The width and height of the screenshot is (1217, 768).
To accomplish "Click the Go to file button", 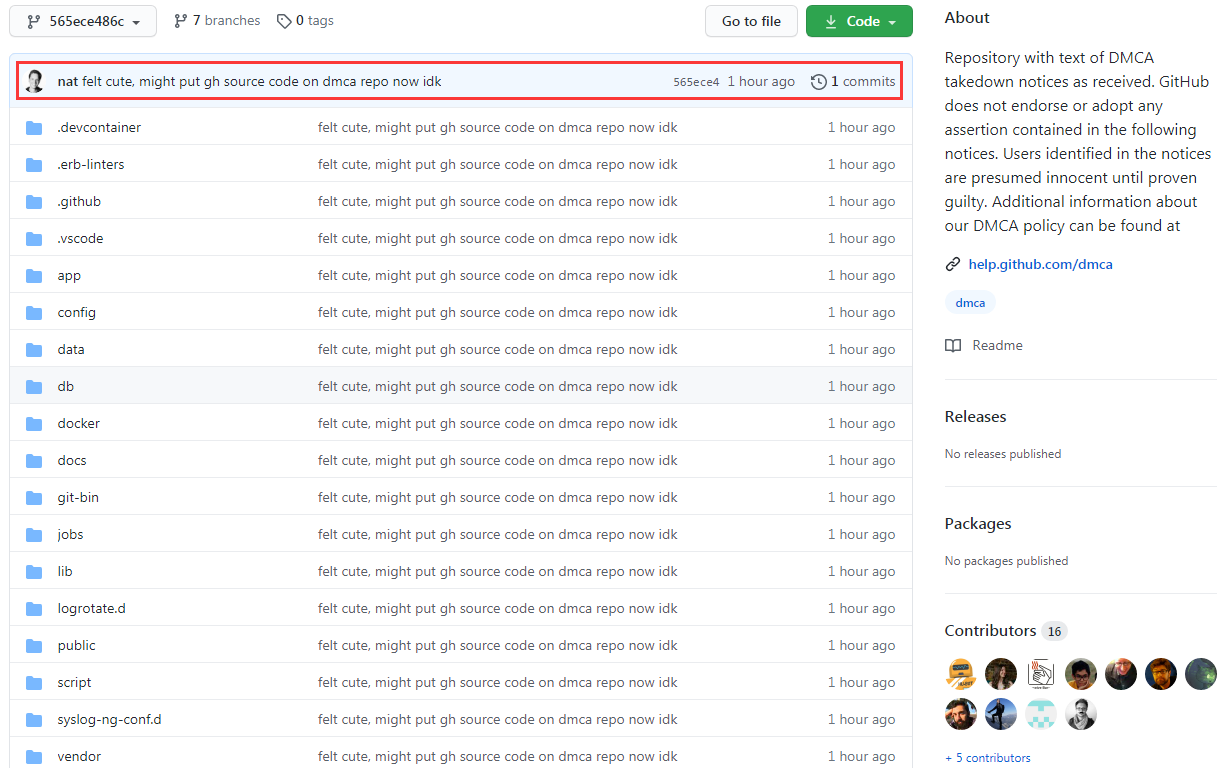I will pyautogui.click(x=751, y=21).
